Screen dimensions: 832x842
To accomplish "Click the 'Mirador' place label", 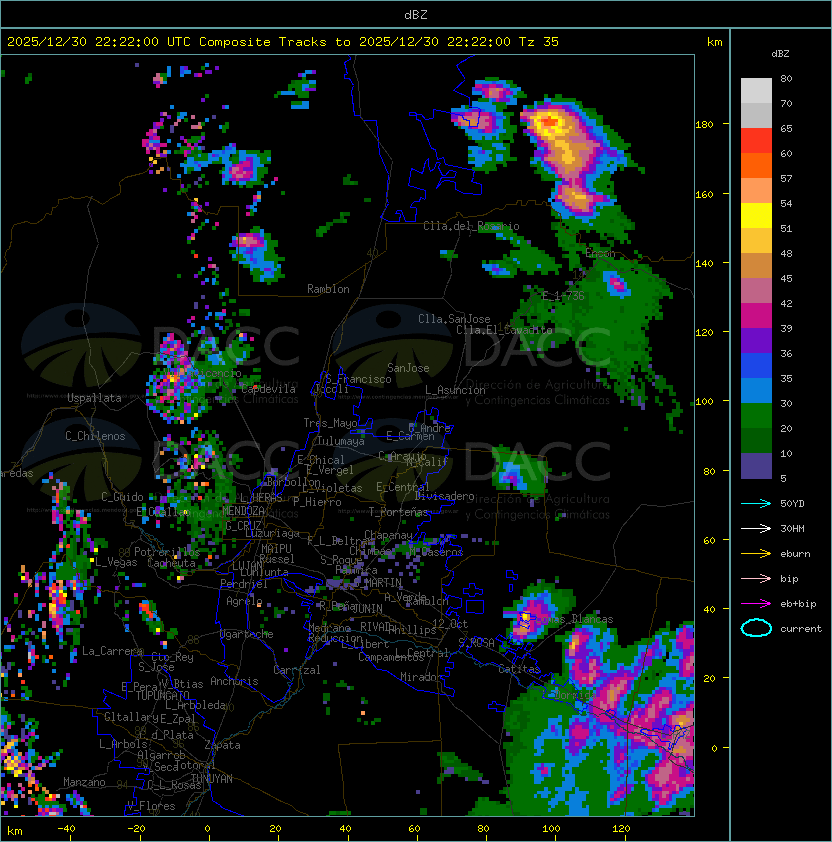I will point(421,677).
